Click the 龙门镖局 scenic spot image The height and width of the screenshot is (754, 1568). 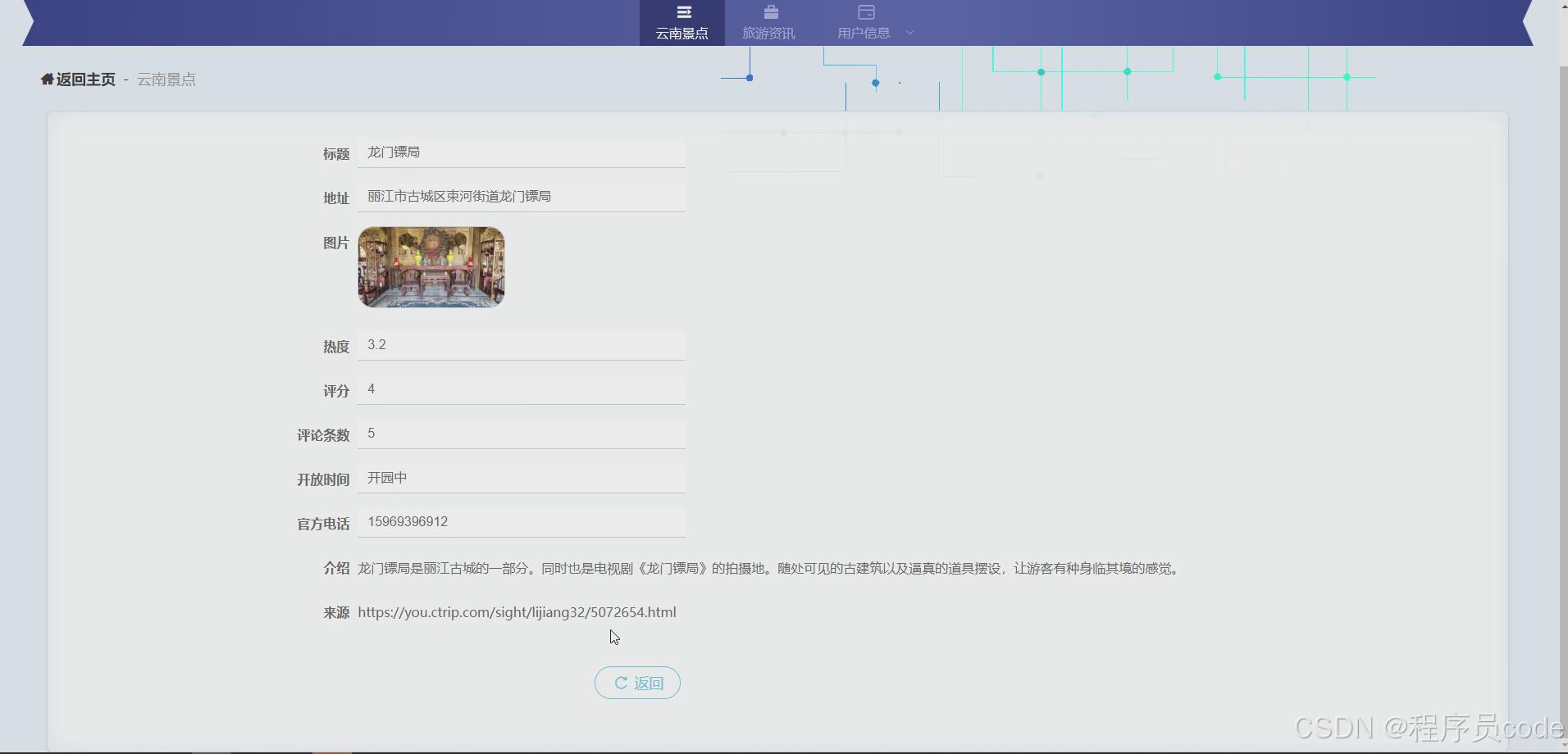(431, 266)
